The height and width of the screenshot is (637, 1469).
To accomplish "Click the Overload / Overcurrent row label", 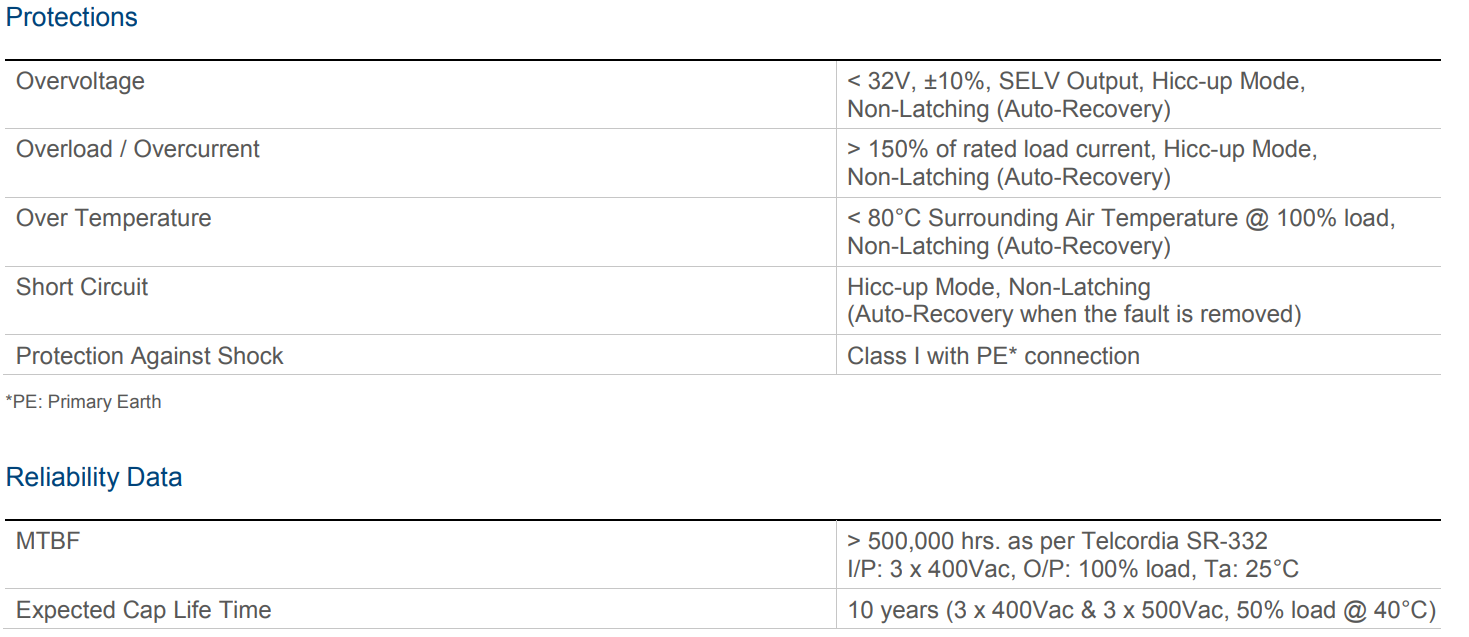I will pos(137,150).
